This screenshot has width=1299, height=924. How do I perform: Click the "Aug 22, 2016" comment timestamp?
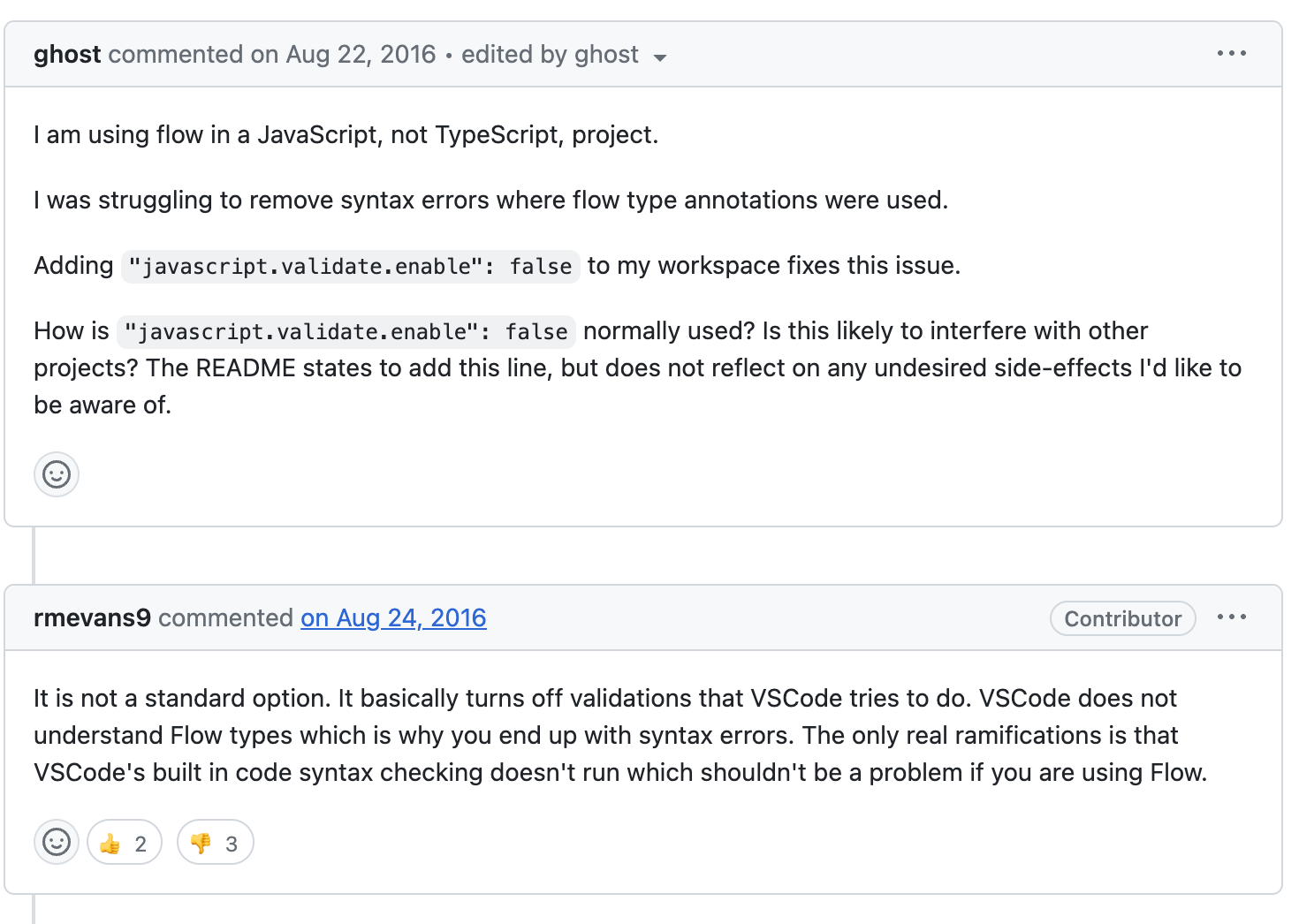coord(361,55)
